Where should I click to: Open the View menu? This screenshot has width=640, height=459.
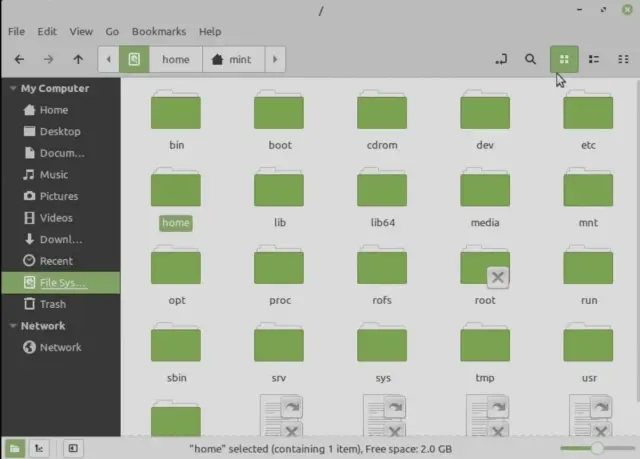pyautogui.click(x=82, y=32)
